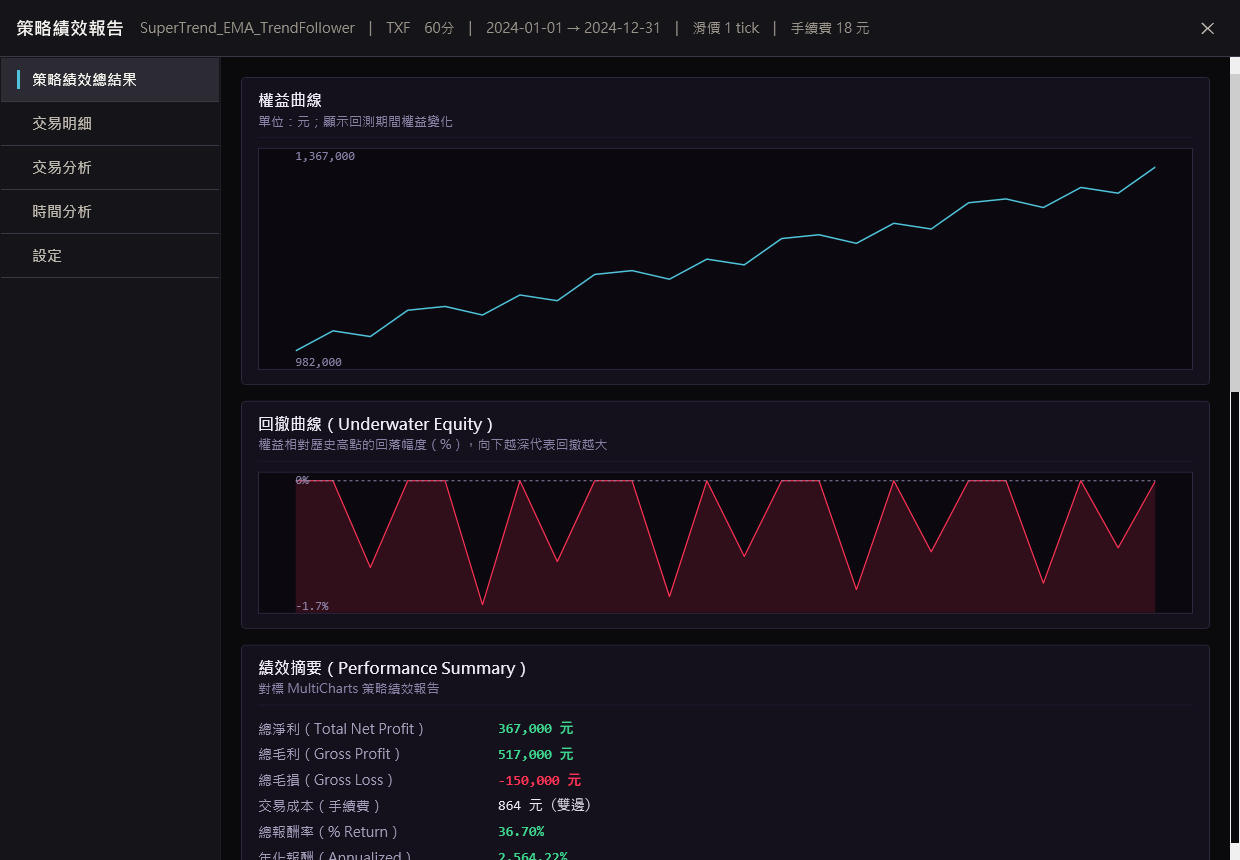Click the 權益曲線 equity line chart
This screenshot has width=1240, height=860.
(x=725, y=259)
